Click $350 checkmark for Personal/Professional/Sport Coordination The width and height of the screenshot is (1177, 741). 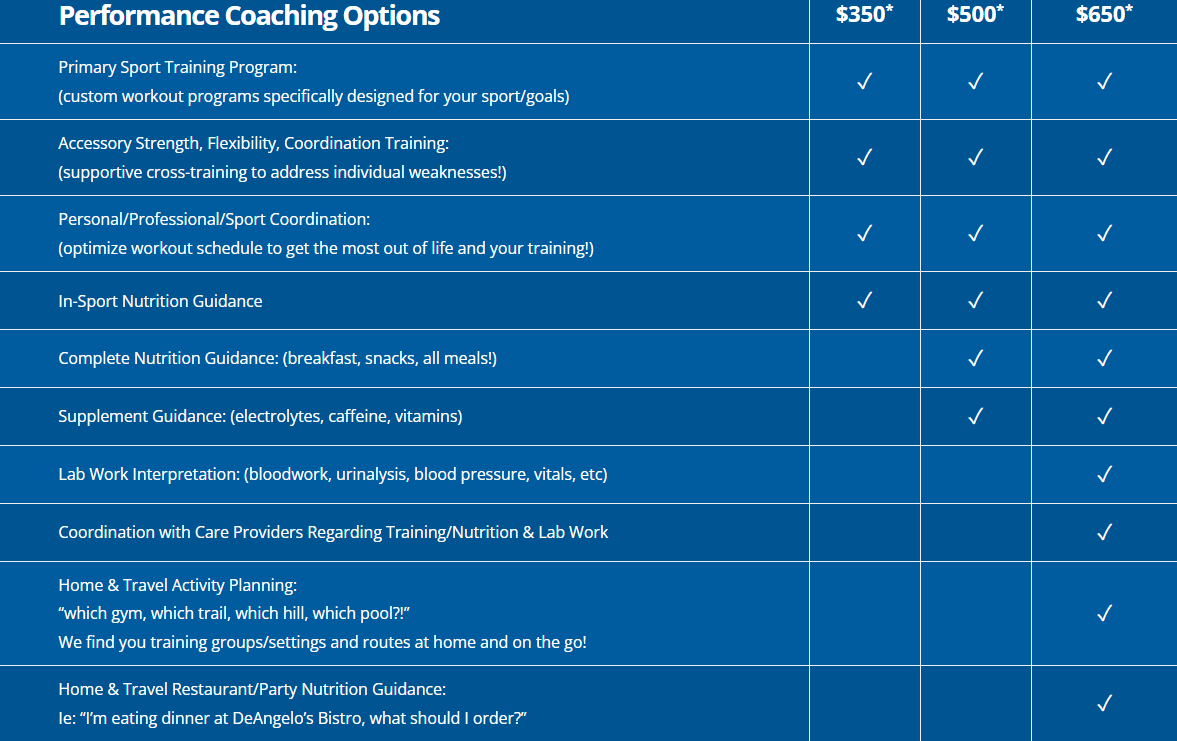click(865, 233)
